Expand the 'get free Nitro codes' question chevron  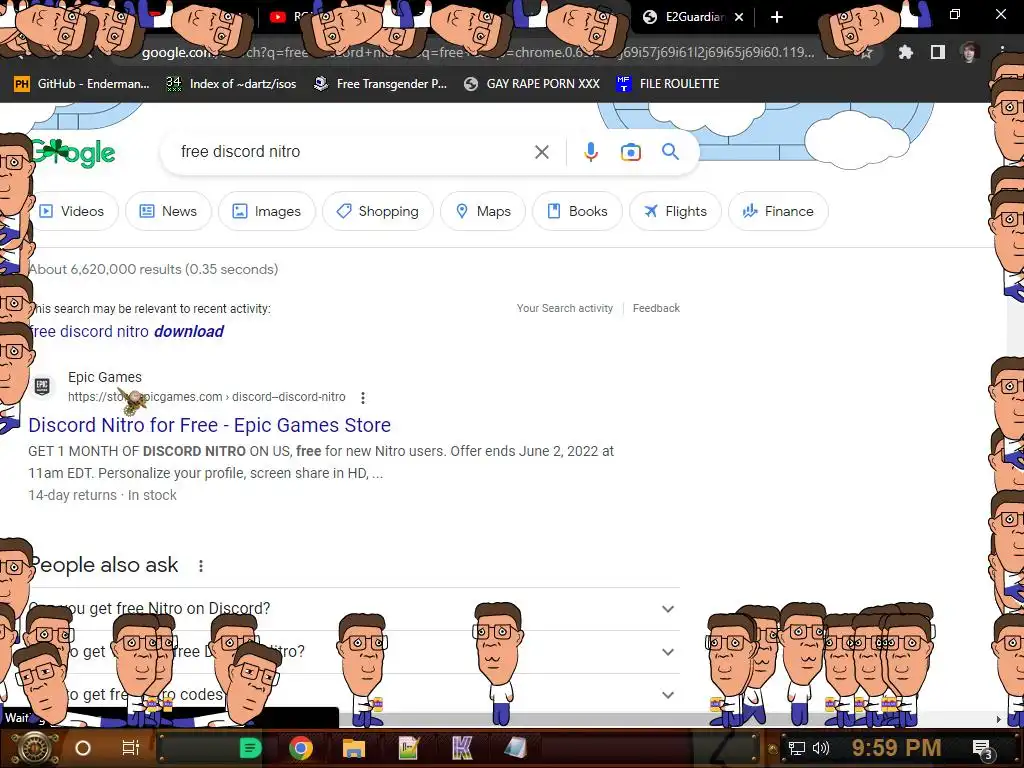pyautogui.click(x=667, y=695)
